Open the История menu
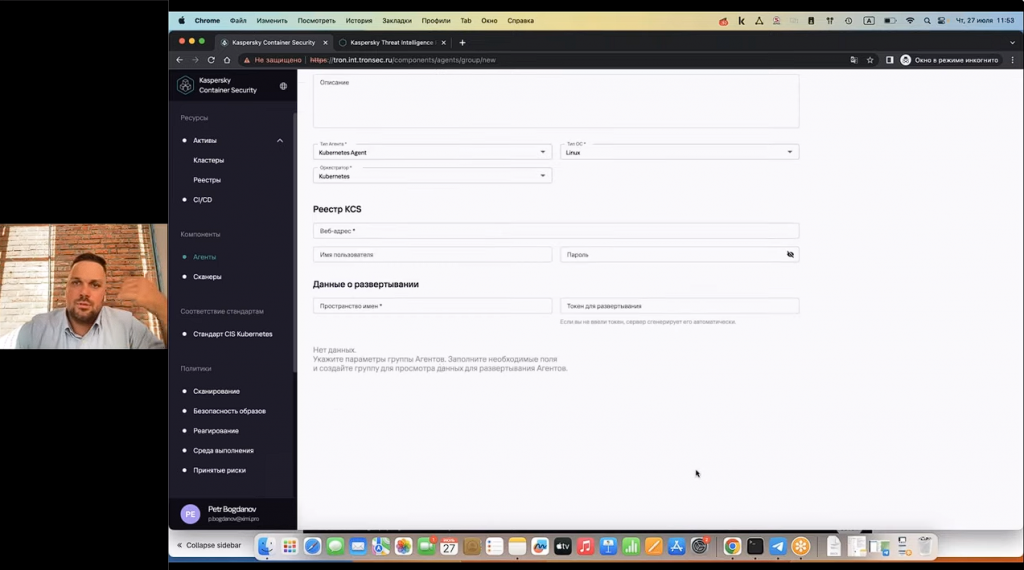1024x570 pixels. click(359, 21)
